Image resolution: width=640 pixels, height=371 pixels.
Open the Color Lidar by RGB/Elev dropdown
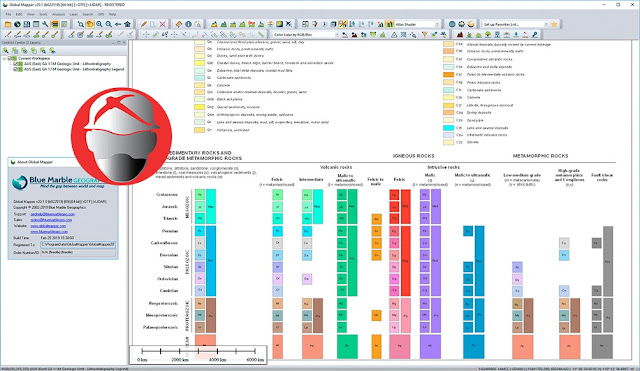pos(337,35)
